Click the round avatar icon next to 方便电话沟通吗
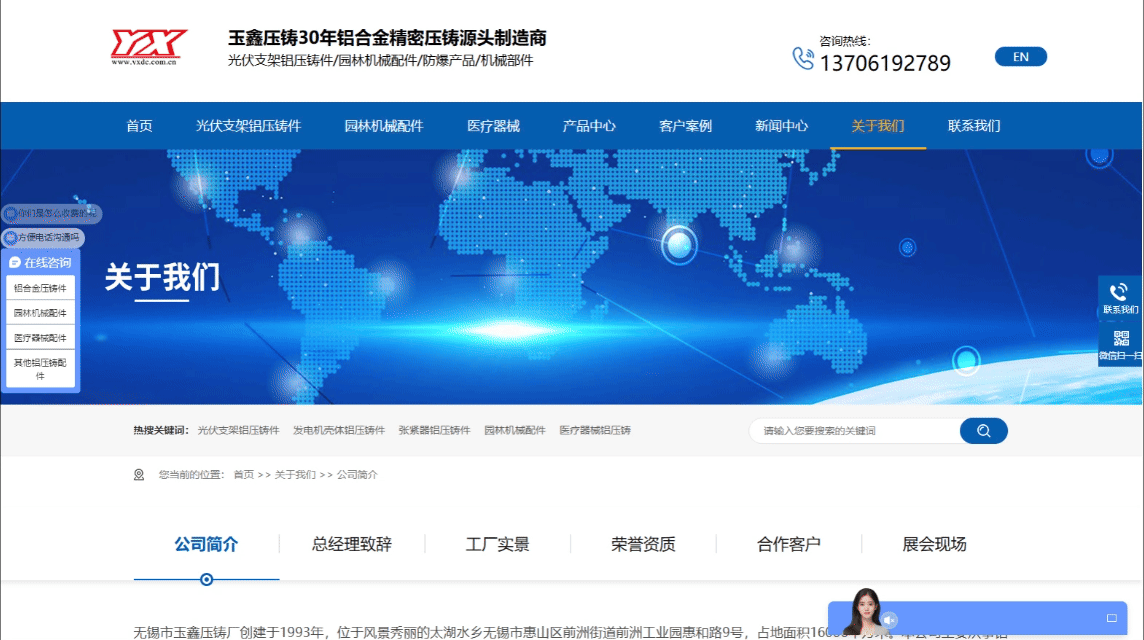1144x640 pixels. pyautogui.click(x=10, y=238)
